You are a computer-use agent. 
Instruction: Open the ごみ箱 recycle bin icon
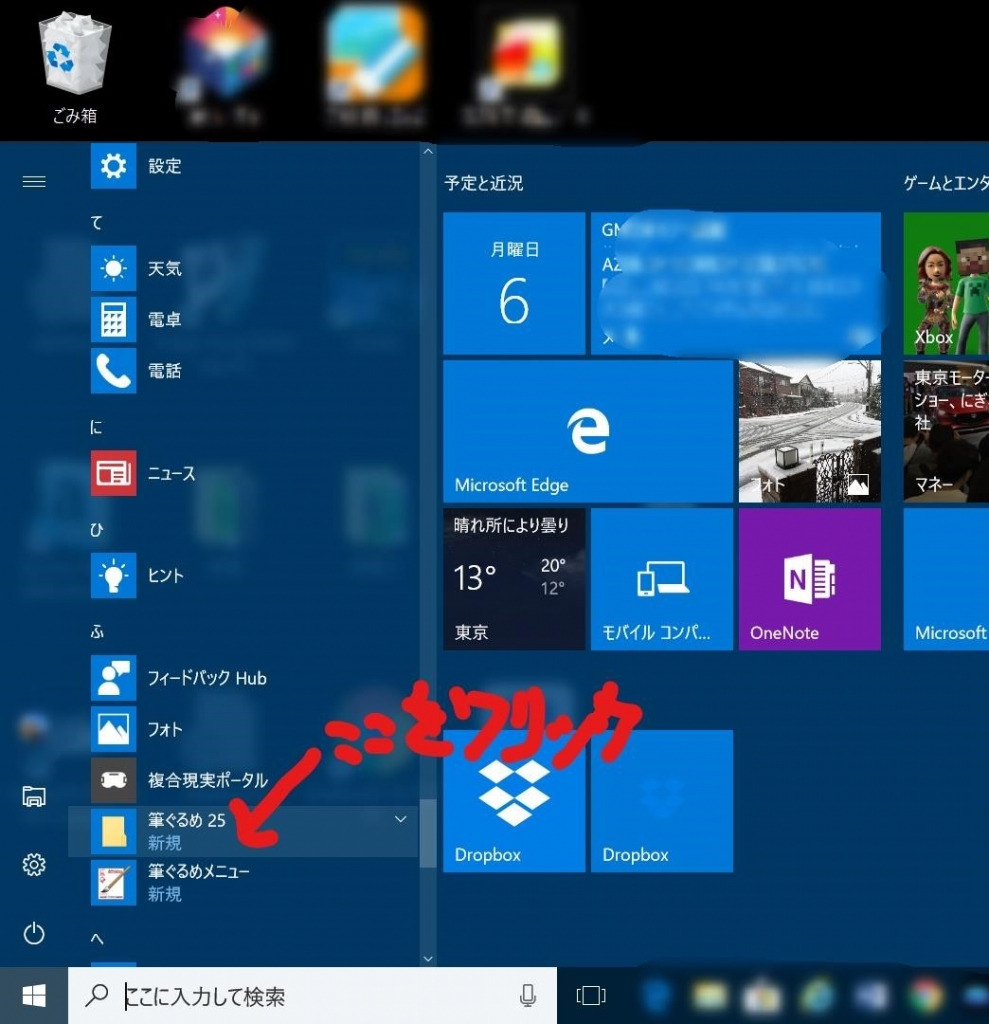pos(75,67)
